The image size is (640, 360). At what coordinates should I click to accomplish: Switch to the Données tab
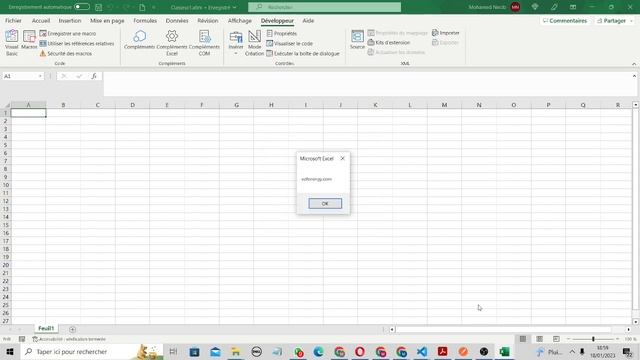click(177, 20)
